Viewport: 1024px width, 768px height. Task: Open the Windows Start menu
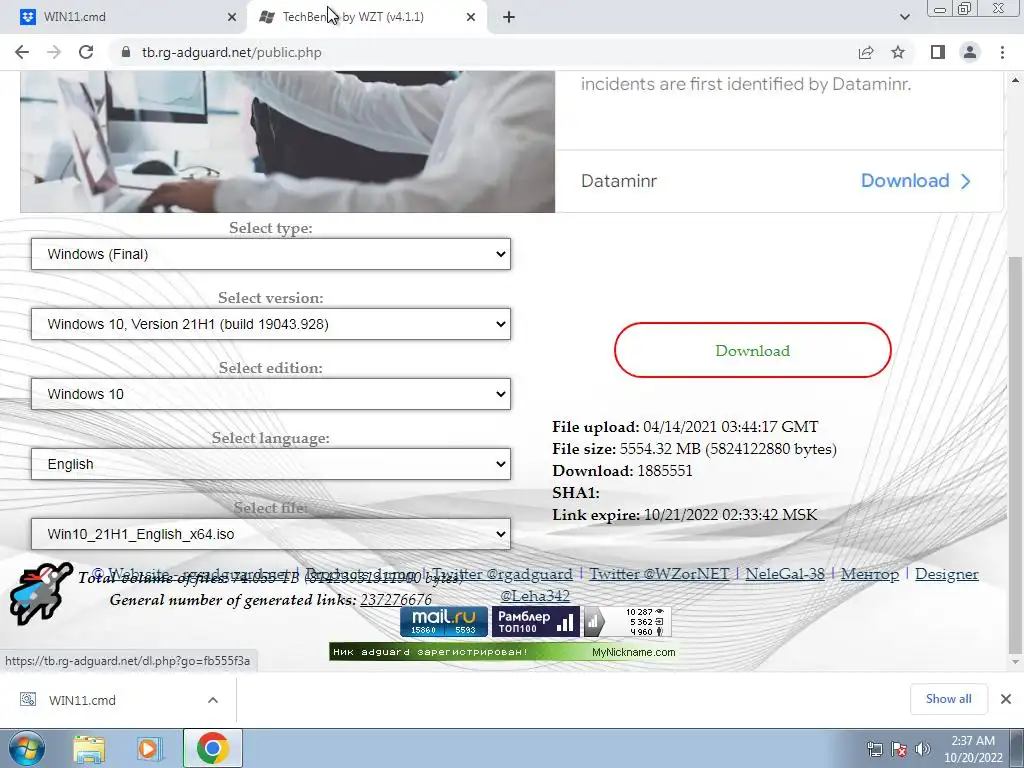(x=26, y=748)
